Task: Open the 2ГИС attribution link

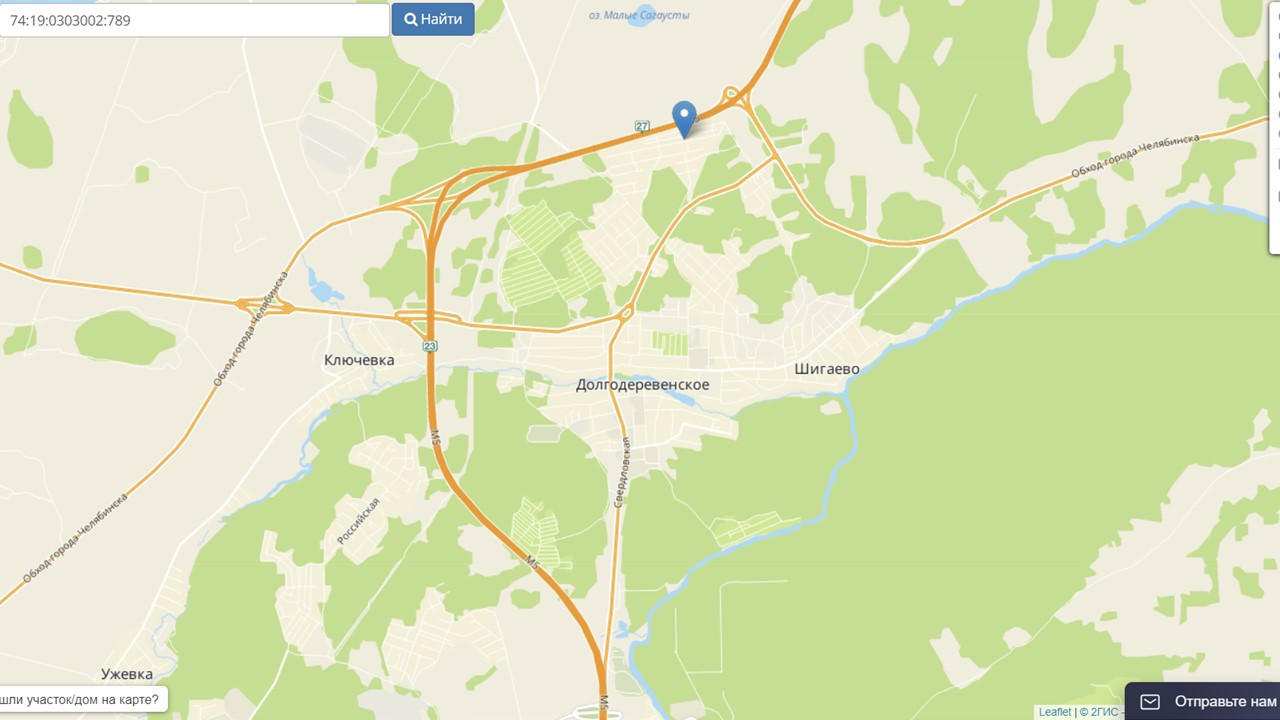Action: tap(1104, 712)
